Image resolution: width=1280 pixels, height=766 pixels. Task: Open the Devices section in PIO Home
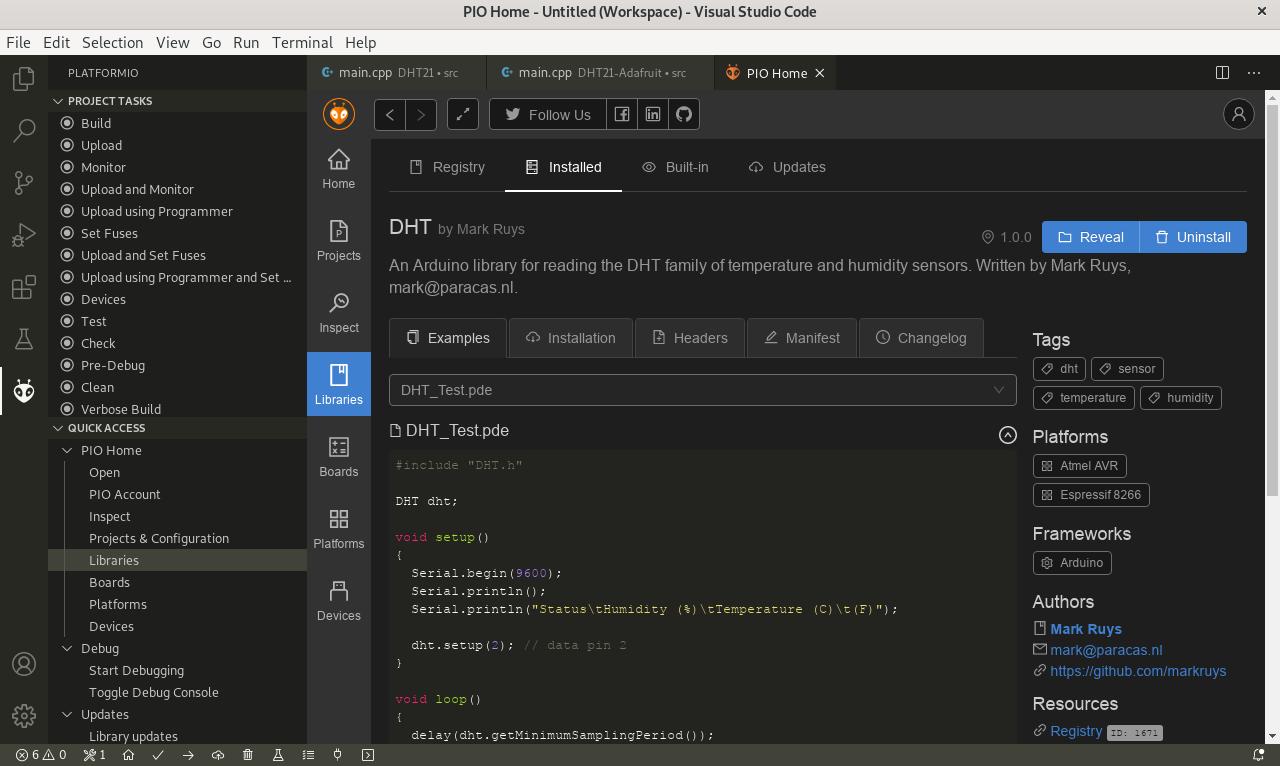(x=339, y=601)
